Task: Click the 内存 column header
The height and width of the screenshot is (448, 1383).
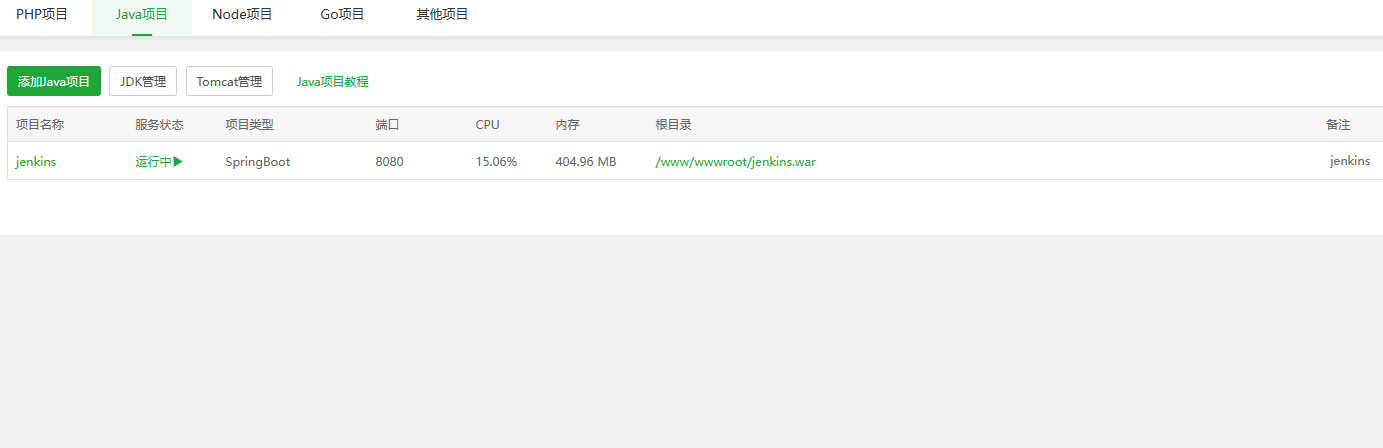Action: (567, 125)
